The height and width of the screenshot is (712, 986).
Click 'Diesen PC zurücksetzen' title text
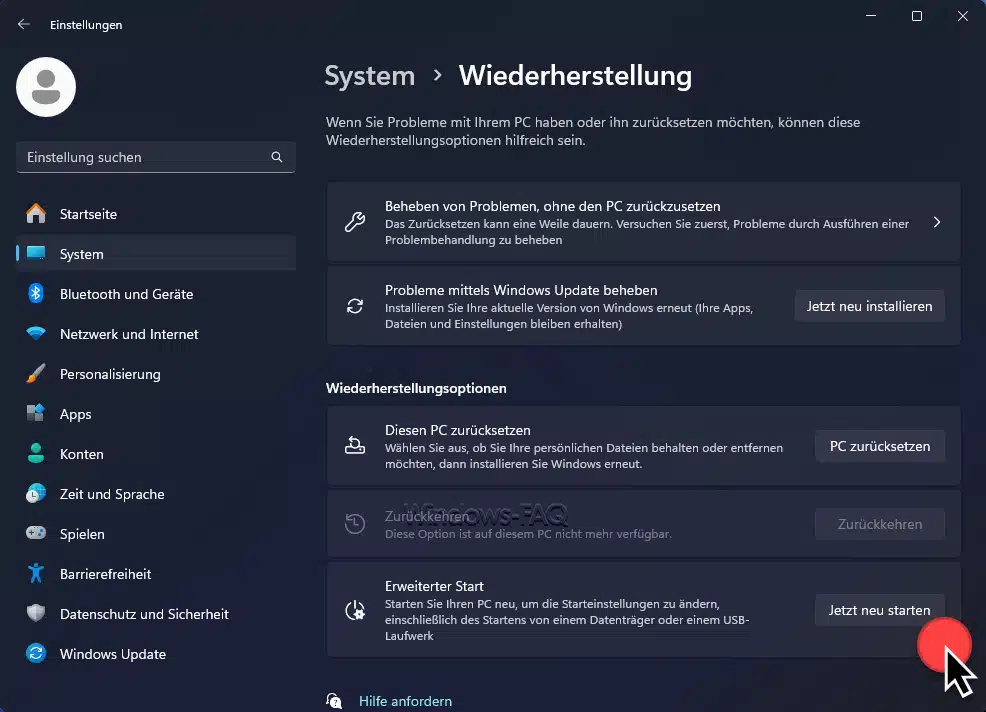458,430
